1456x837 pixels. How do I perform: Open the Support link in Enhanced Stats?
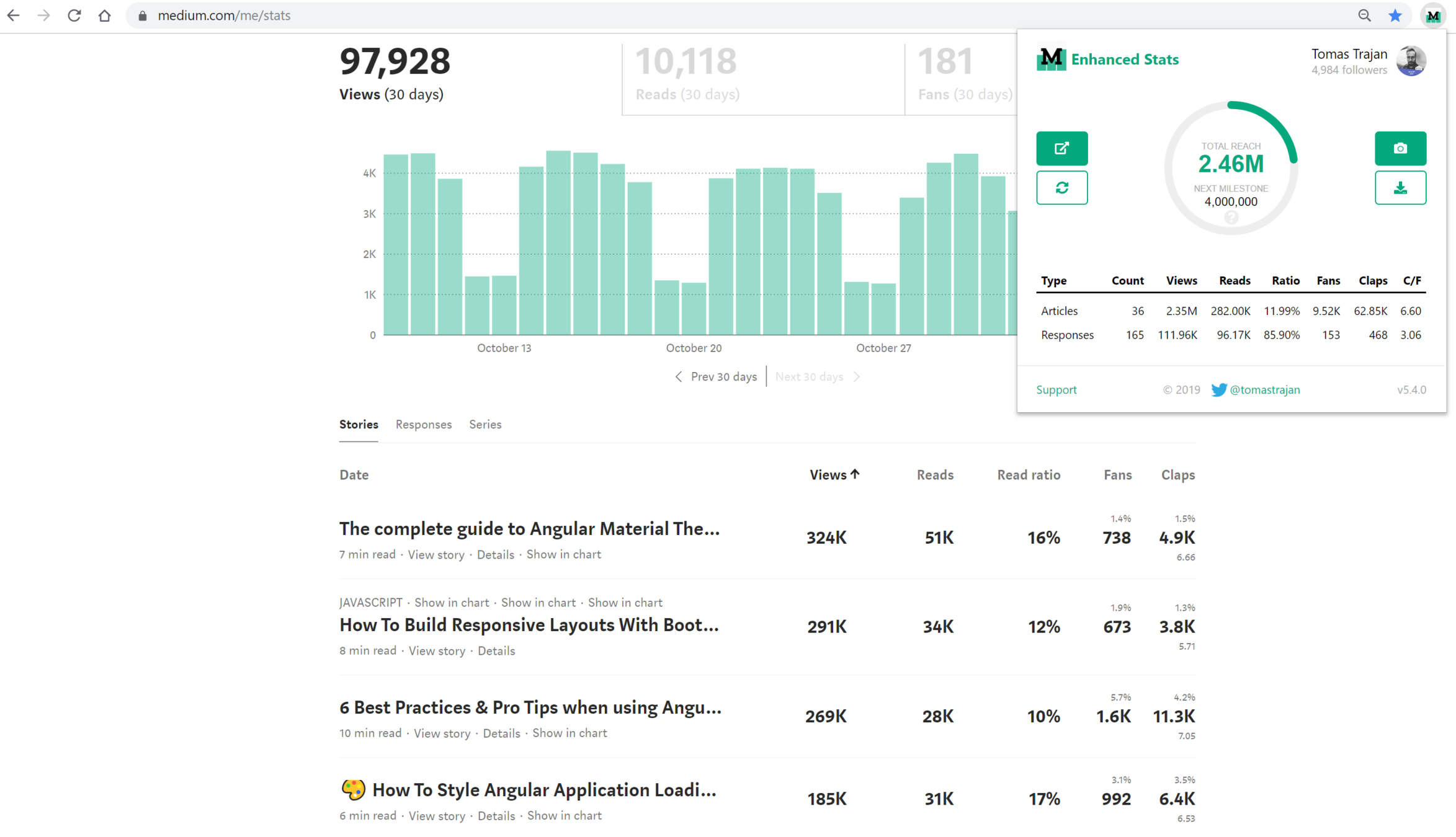1056,390
